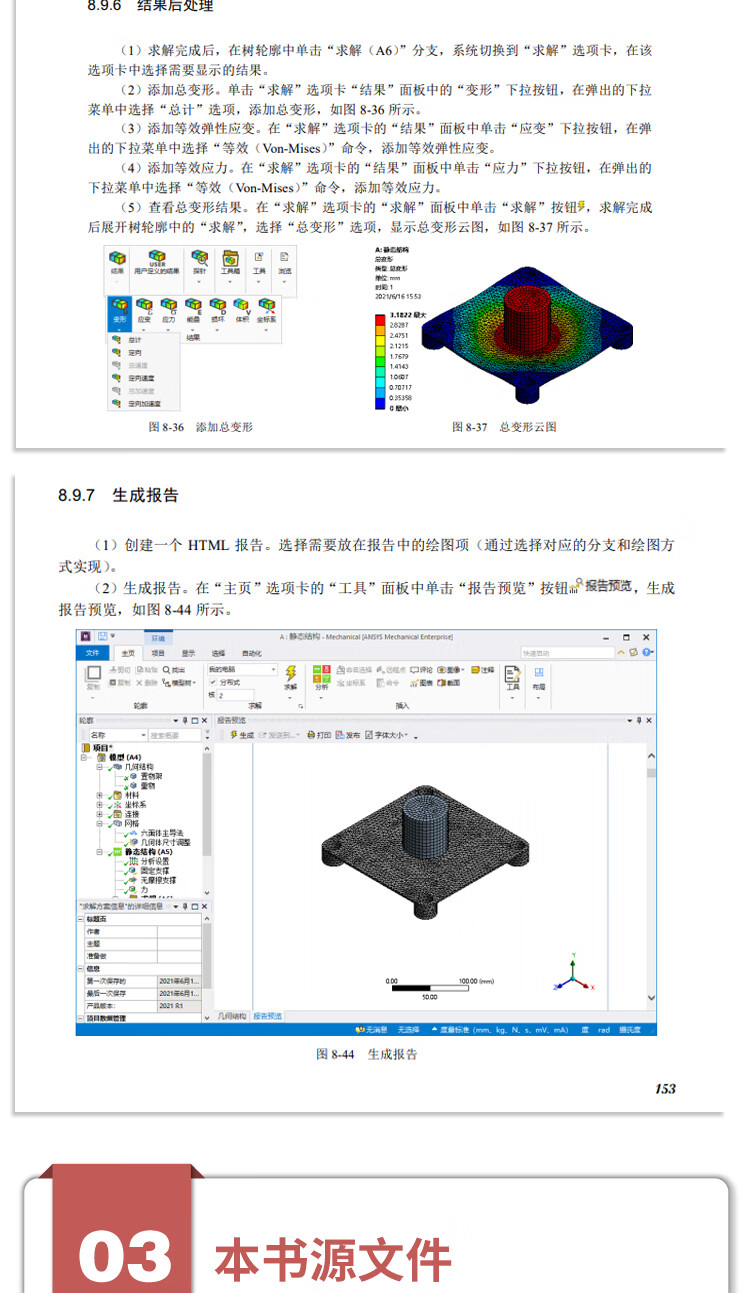Switch to the 几何结构 bottom tab
The height and width of the screenshot is (1293, 750).
coord(231,1016)
